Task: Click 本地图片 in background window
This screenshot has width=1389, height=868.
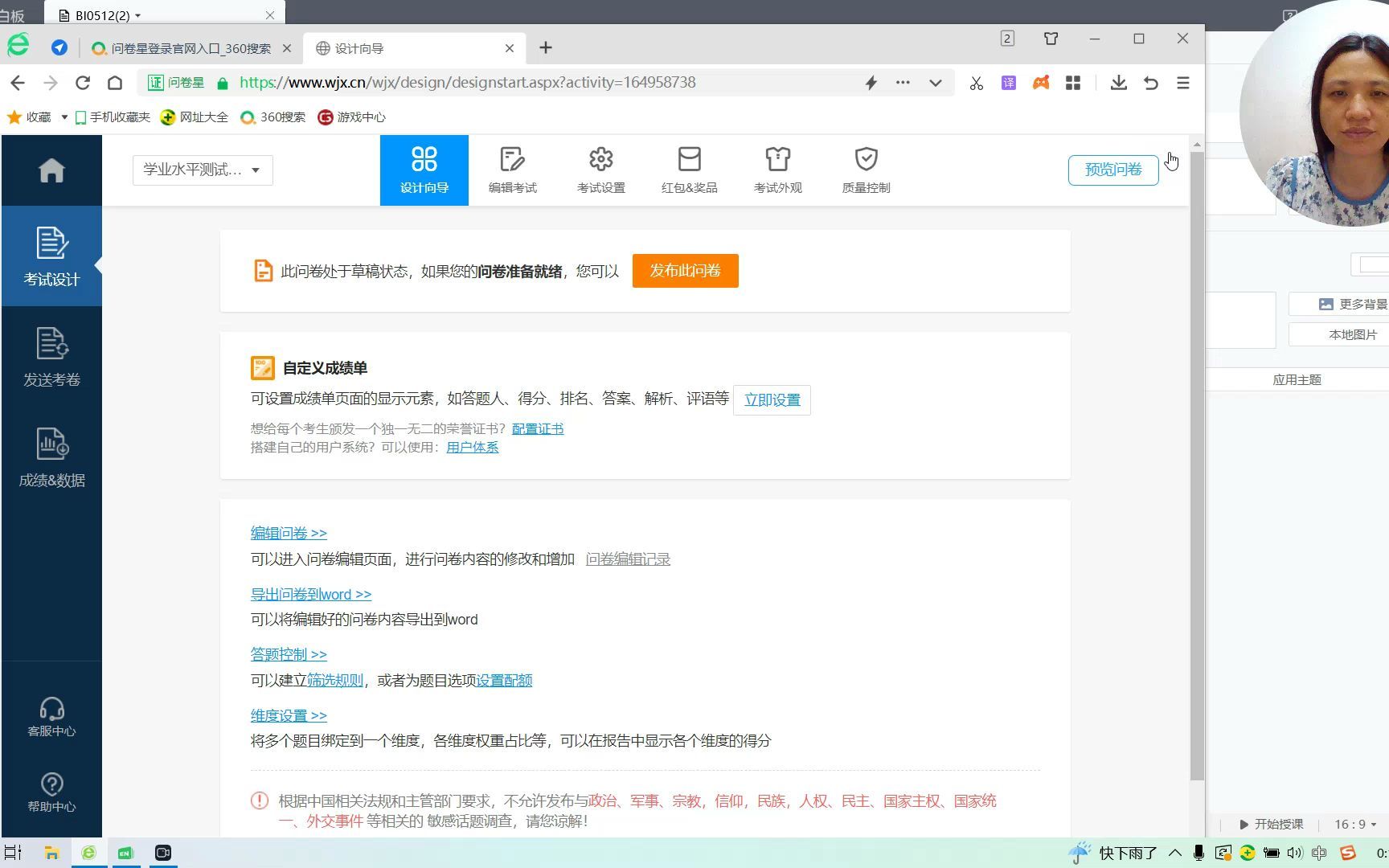Action: [x=1353, y=334]
